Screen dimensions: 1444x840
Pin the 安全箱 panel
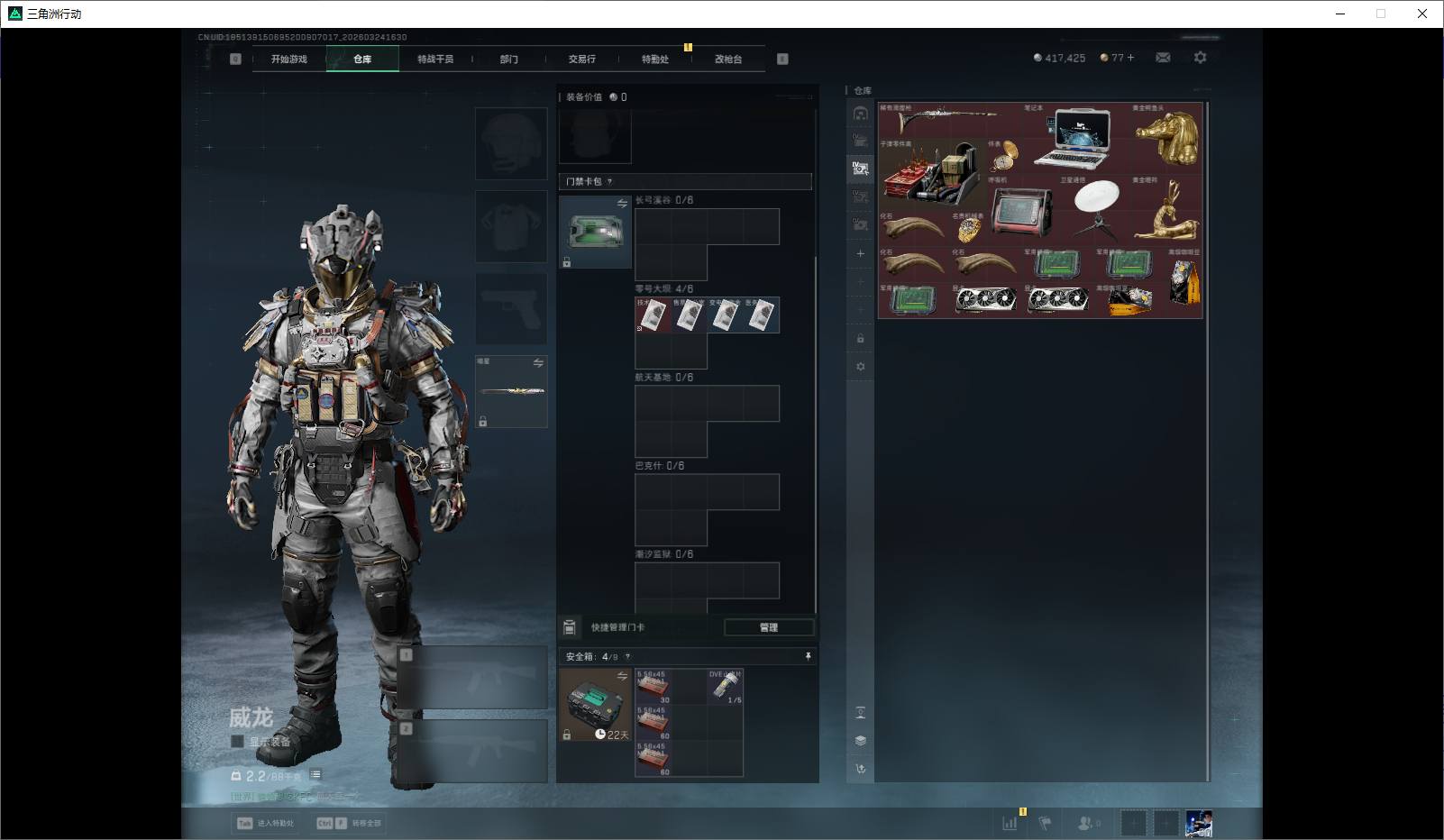[x=808, y=656]
